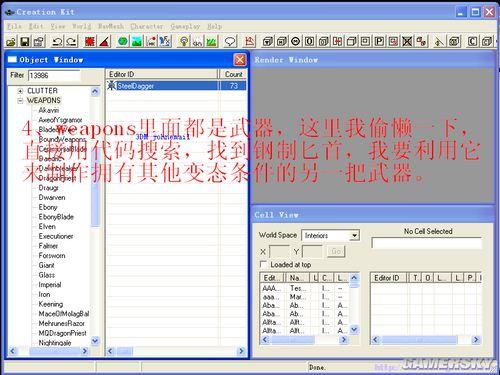Viewport: 500px width, 375px height.
Task: Click the Filter text field
Action: pyautogui.click(x=54, y=76)
